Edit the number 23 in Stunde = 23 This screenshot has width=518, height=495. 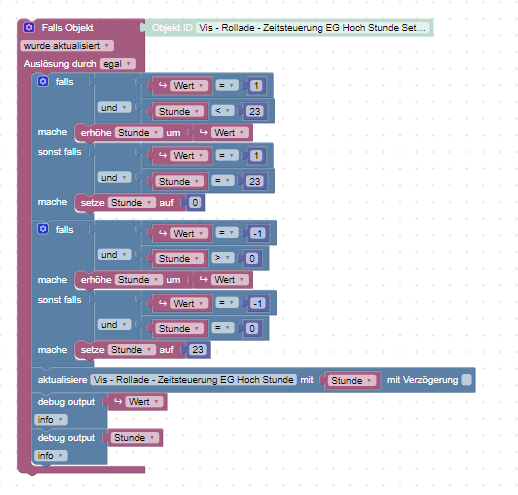255,181
